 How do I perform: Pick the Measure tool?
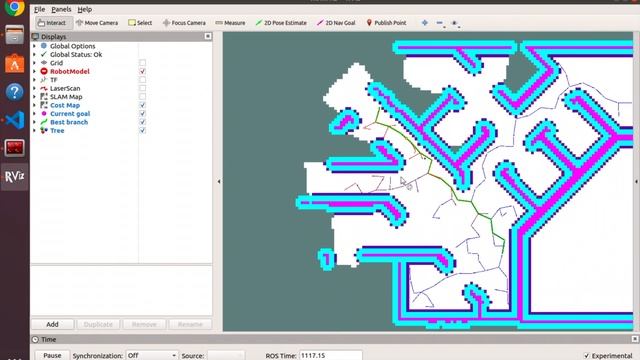click(230, 23)
